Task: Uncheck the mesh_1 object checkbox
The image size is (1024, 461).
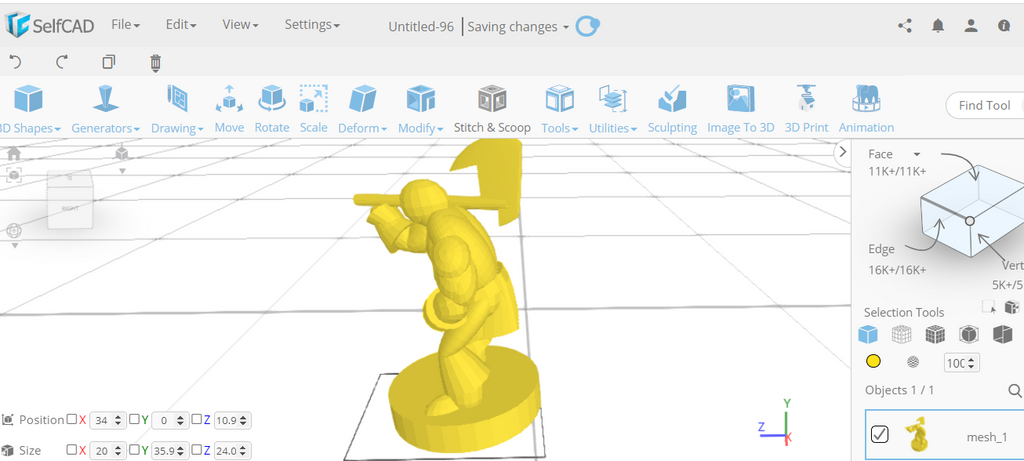Action: tap(880, 434)
